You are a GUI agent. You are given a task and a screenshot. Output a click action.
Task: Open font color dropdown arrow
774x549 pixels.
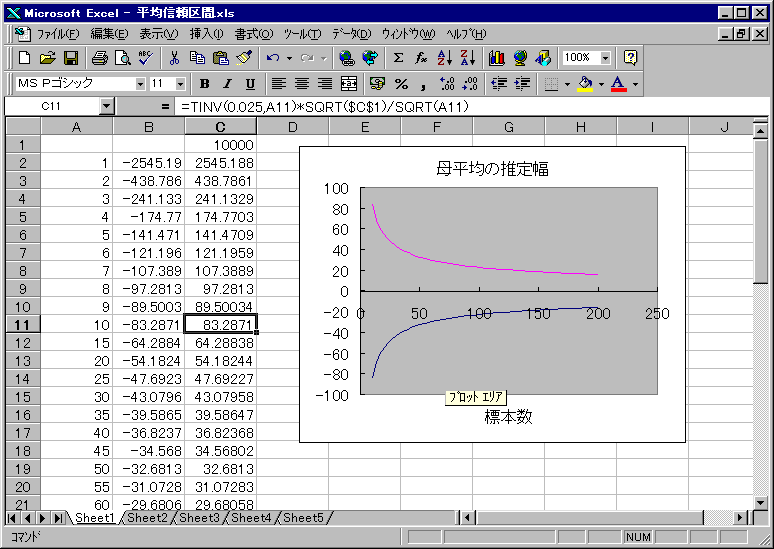[635, 84]
